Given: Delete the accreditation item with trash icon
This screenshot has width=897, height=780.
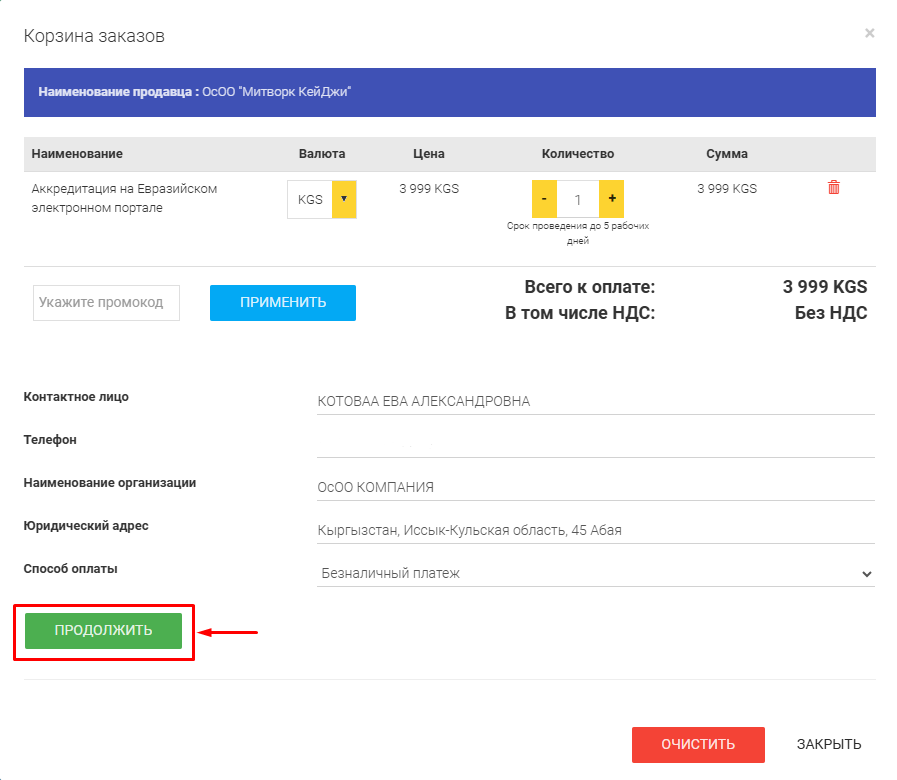Looking at the screenshot, I should (x=834, y=188).
